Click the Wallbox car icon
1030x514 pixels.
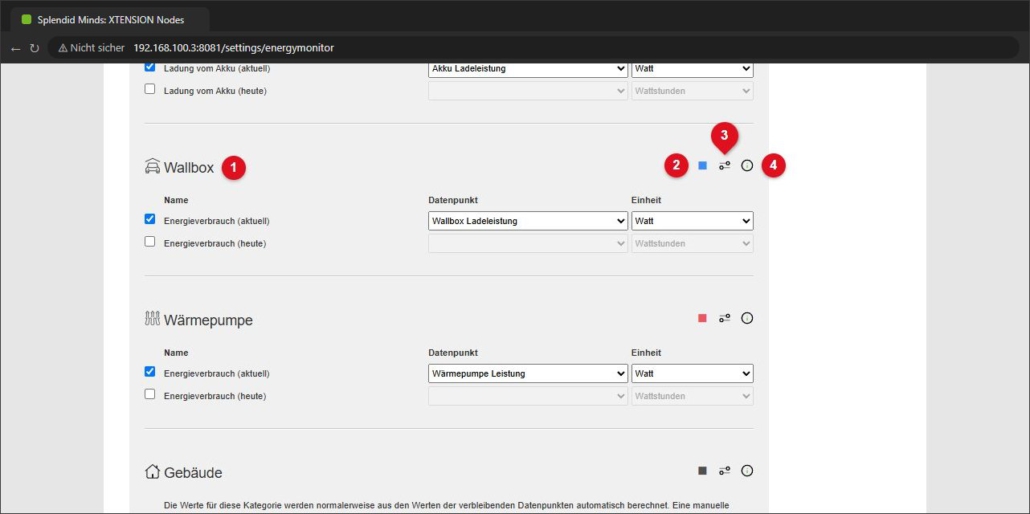point(152,166)
